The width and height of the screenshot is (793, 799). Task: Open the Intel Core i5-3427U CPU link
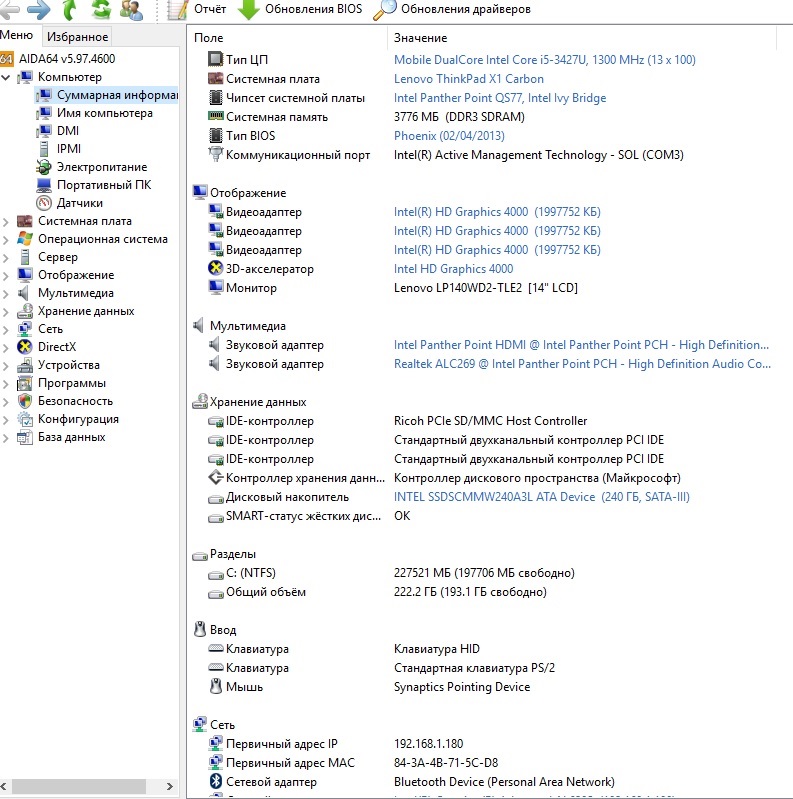pyautogui.click(x=544, y=60)
